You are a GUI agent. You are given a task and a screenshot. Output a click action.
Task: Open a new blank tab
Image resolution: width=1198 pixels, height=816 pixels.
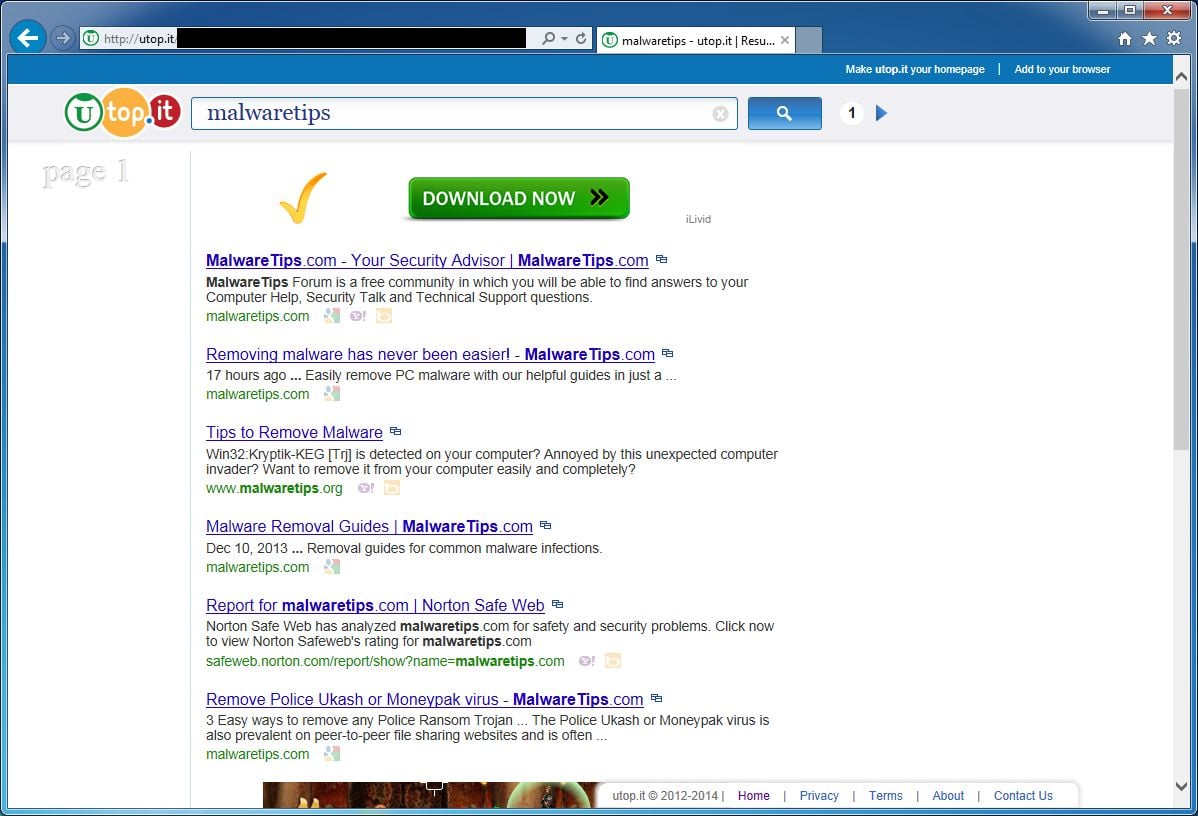point(809,40)
